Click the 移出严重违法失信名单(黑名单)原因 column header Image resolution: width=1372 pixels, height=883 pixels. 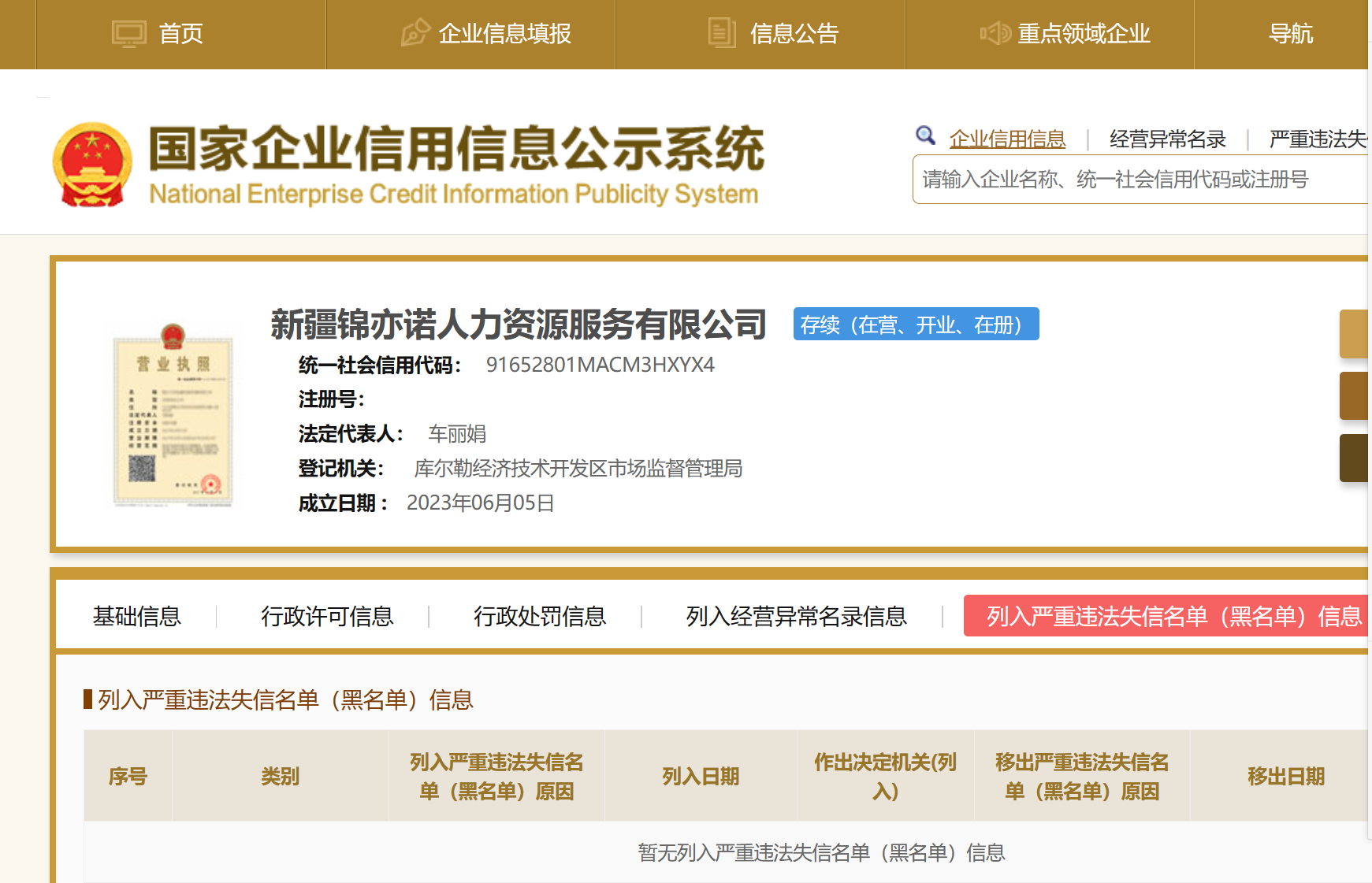1082,777
